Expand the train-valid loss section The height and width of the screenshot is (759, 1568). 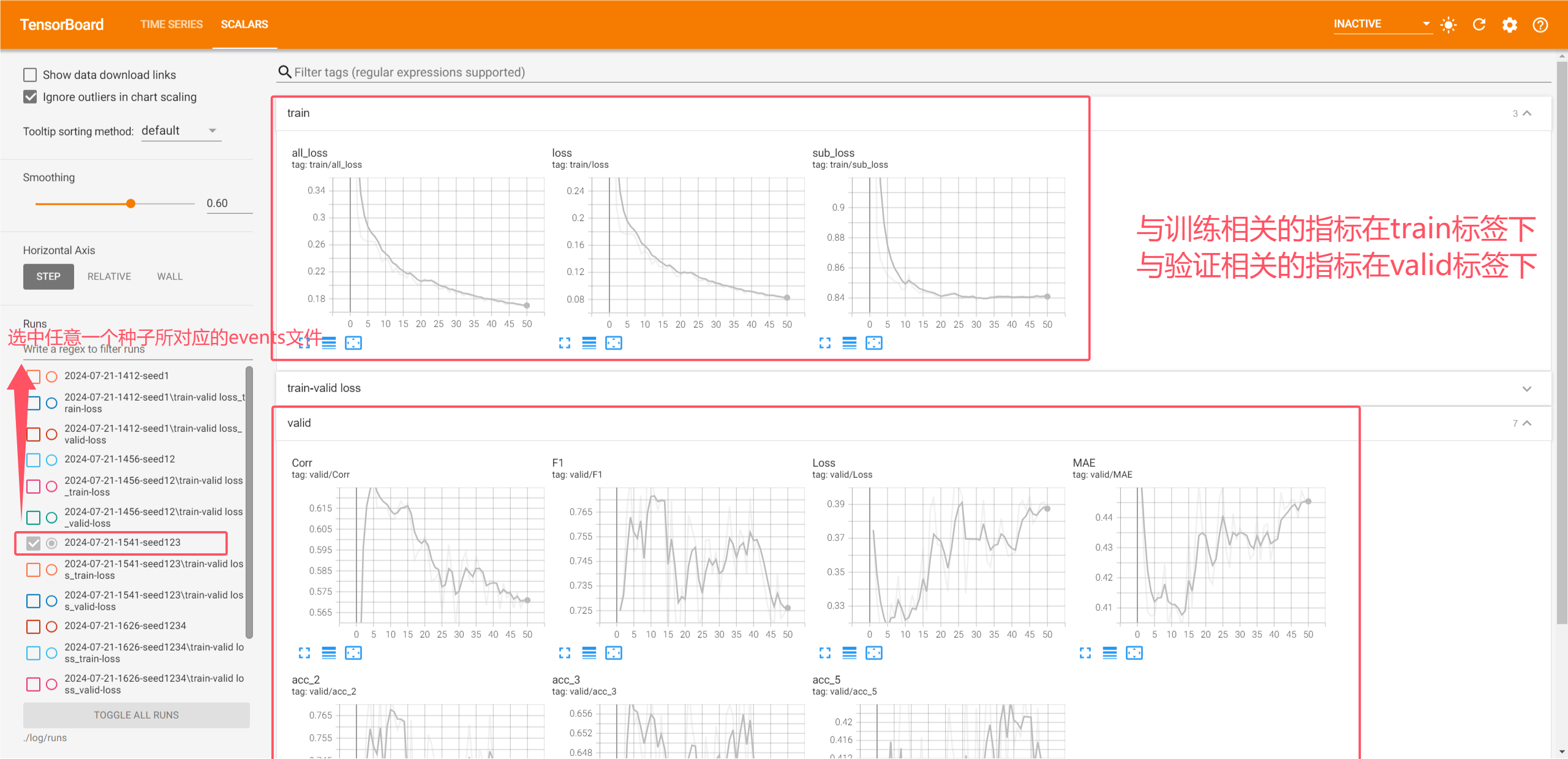(x=1526, y=388)
